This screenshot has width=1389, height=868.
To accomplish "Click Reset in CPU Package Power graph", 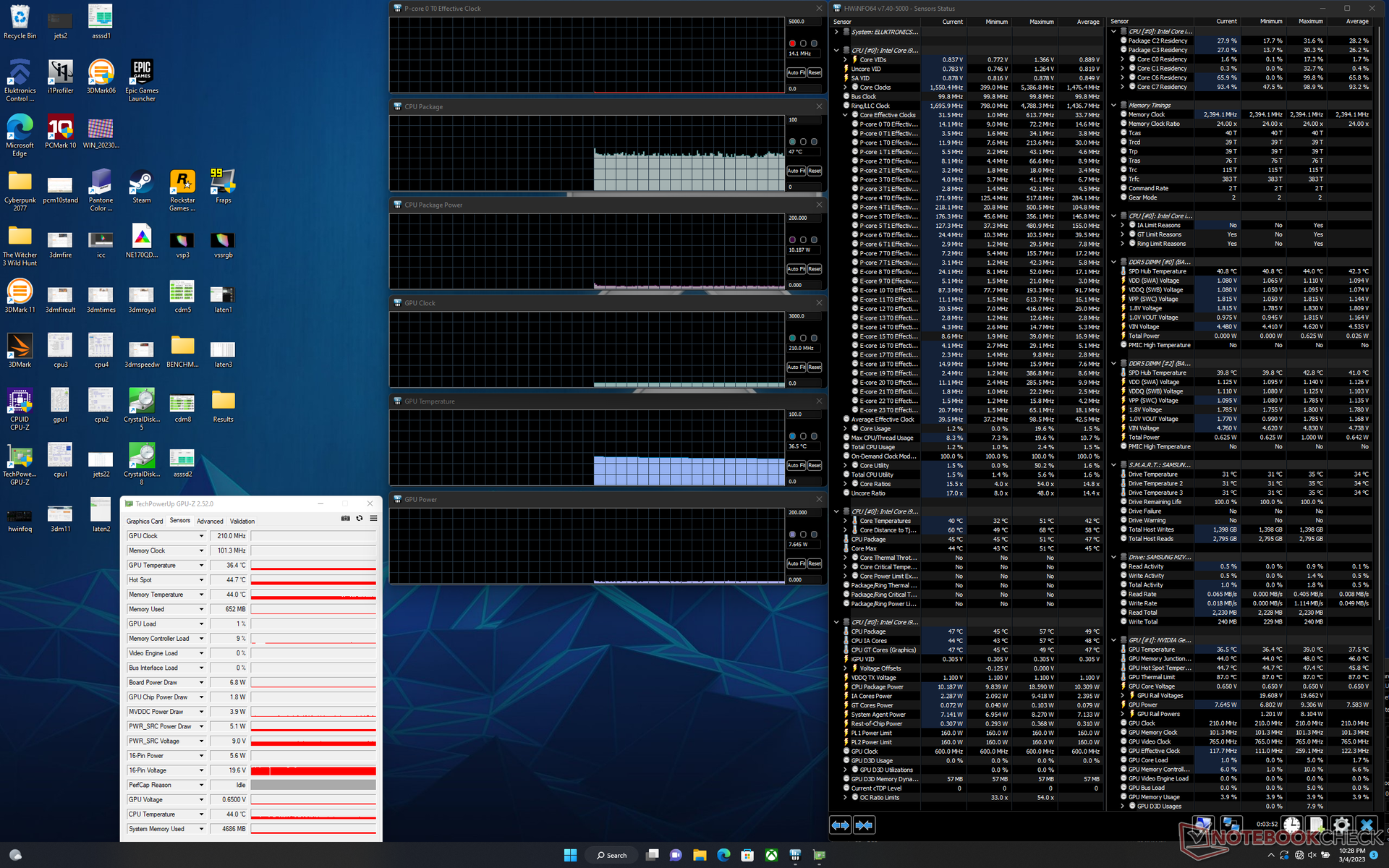I will click(x=815, y=269).
